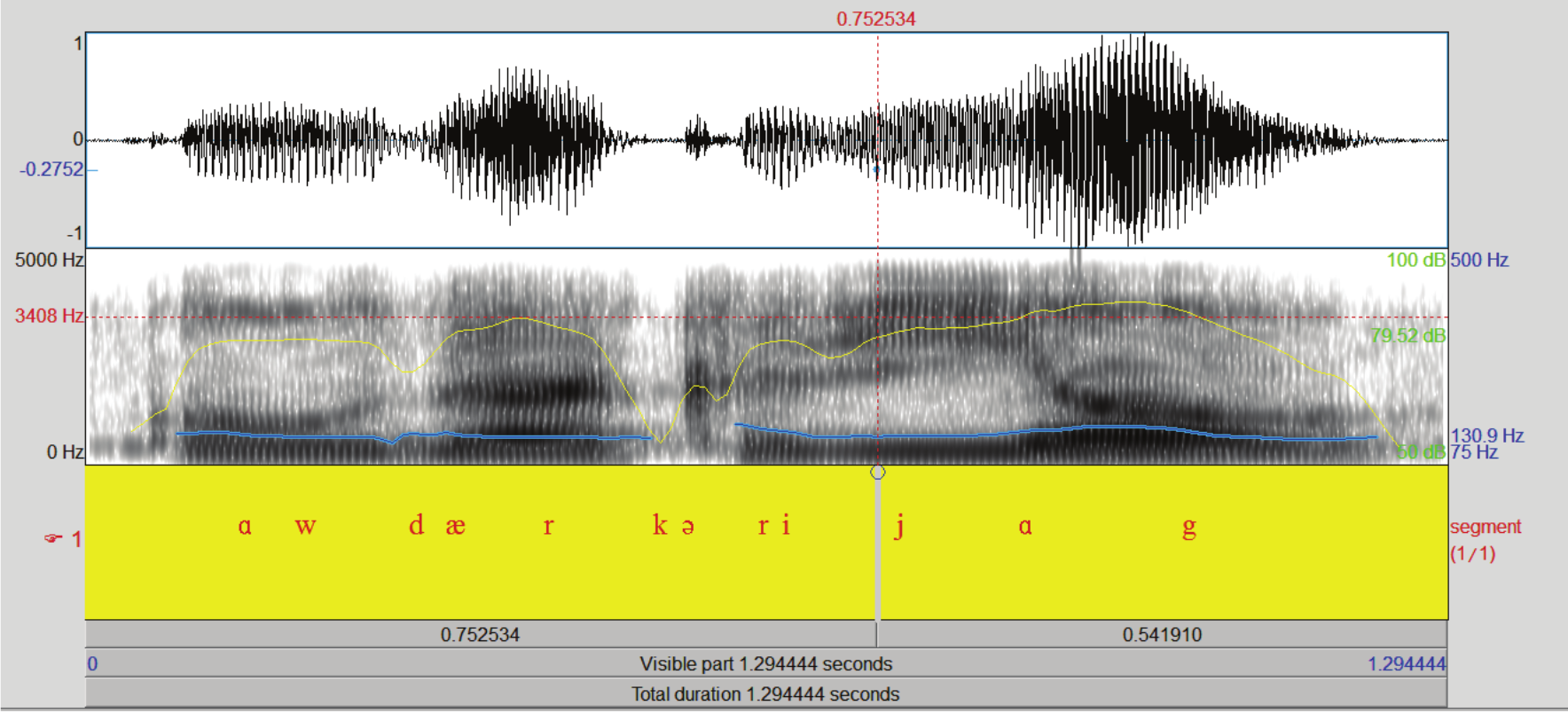The image size is (1568, 713).
Task: Click the 'w' label in the segment tier
Action: (305, 527)
